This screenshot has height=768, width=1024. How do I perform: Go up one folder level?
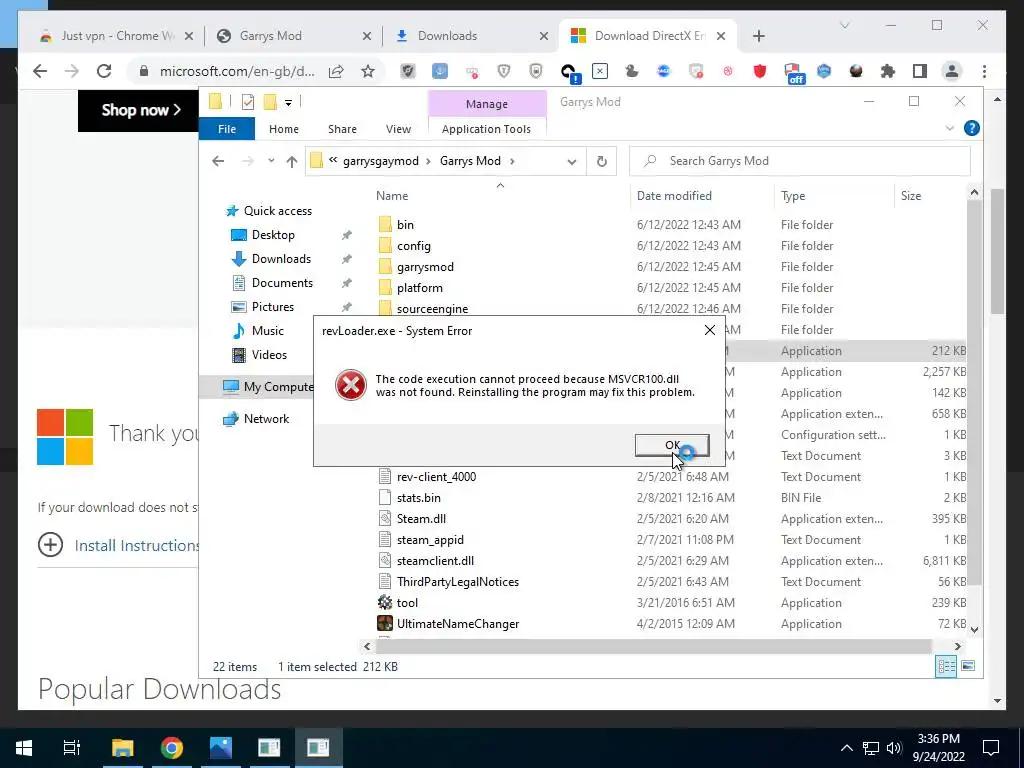click(x=291, y=161)
